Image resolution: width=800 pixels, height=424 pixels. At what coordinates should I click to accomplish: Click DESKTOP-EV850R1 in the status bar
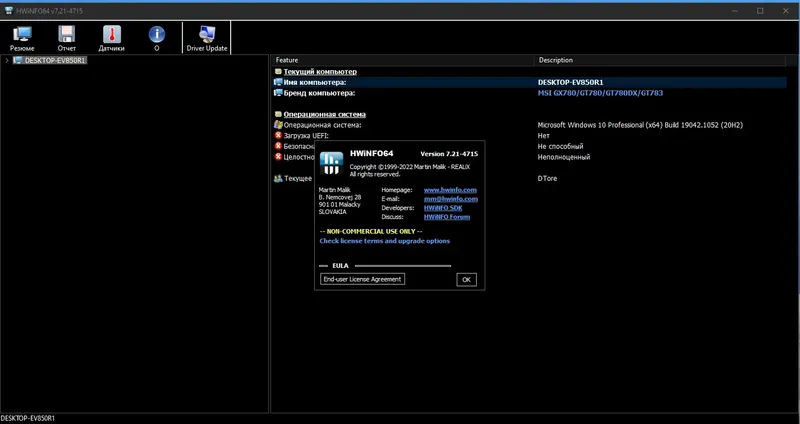click(27, 418)
